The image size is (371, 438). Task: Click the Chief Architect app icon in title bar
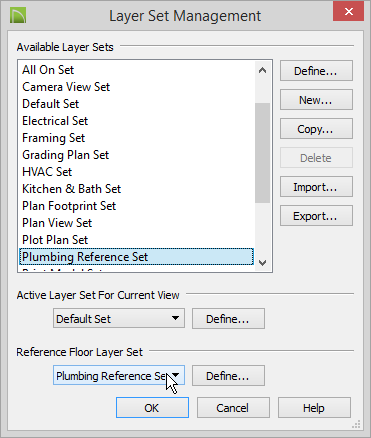click(x=18, y=16)
